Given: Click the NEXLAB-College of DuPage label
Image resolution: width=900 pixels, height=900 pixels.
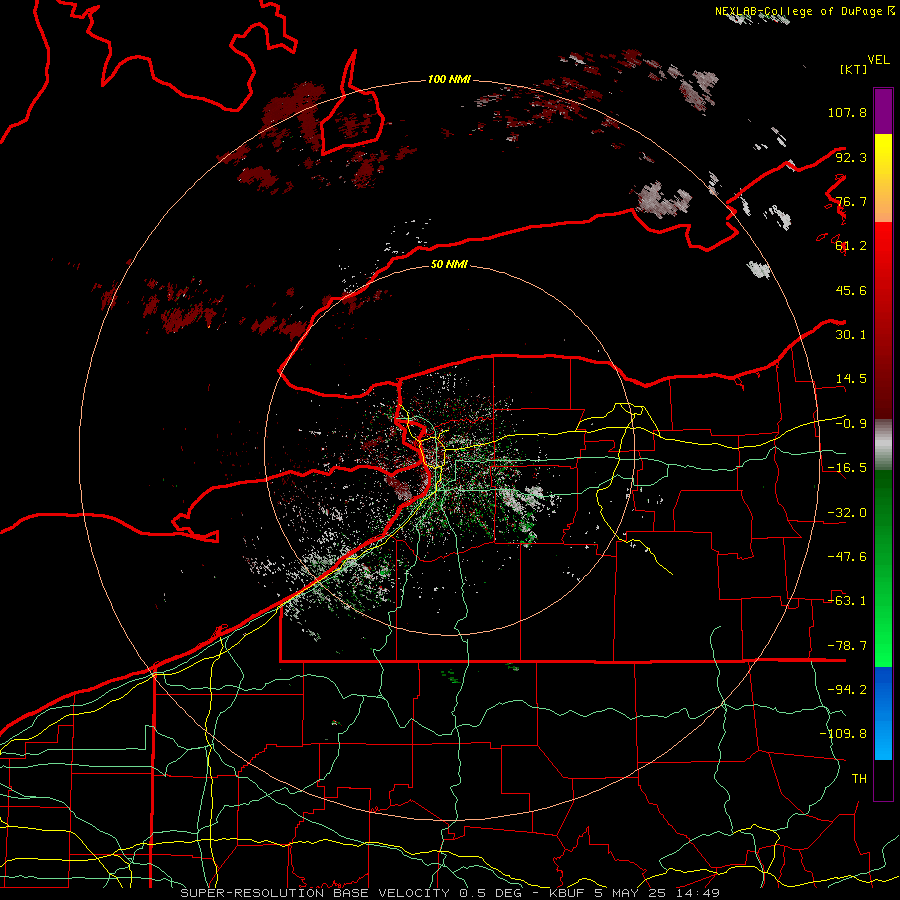Looking at the screenshot, I should tap(805, 11).
